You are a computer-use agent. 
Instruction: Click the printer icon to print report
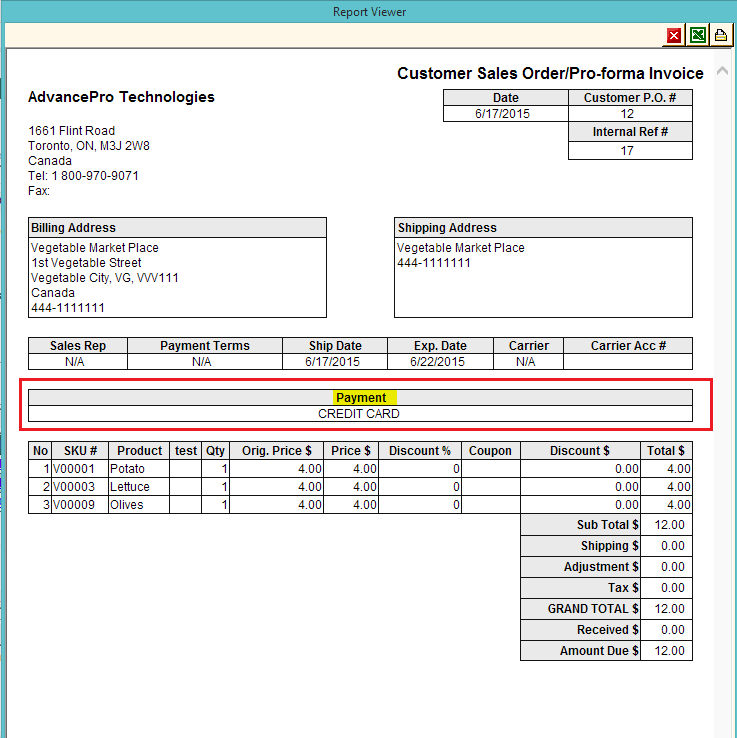point(720,36)
